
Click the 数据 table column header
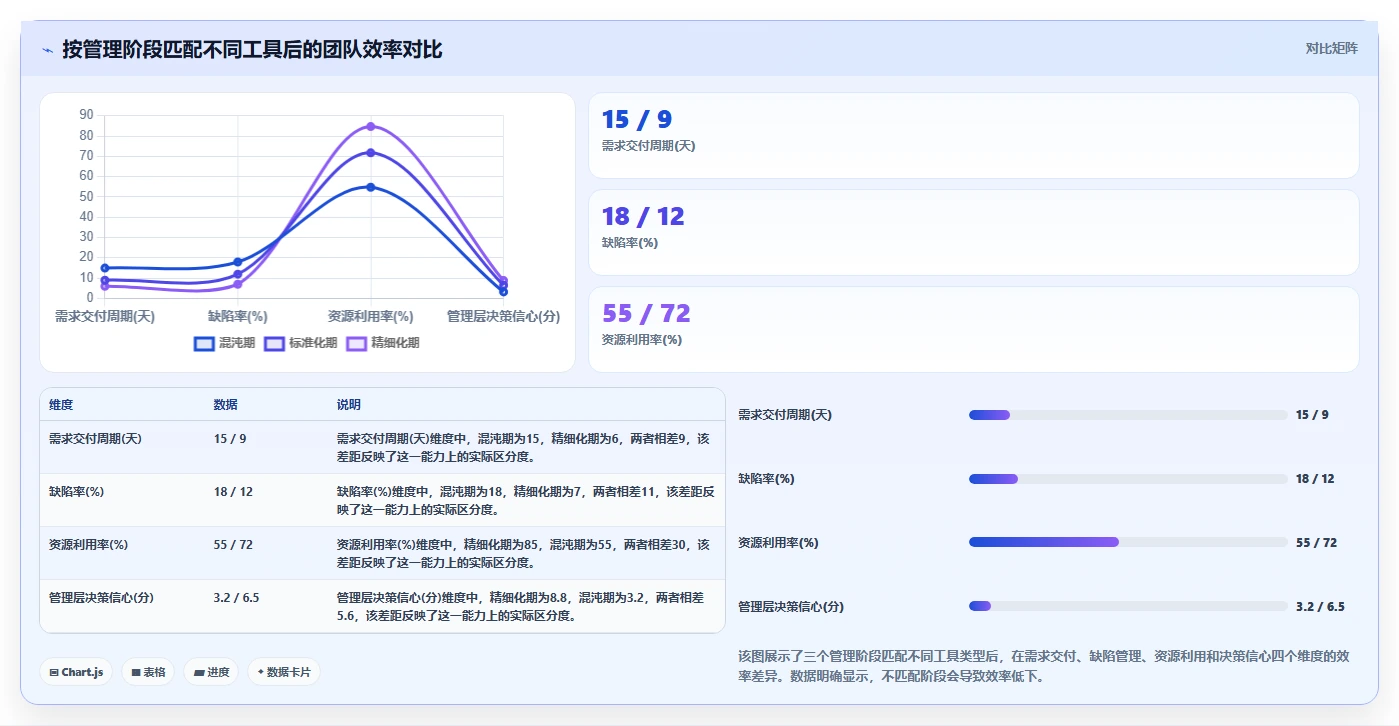click(225, 405)
